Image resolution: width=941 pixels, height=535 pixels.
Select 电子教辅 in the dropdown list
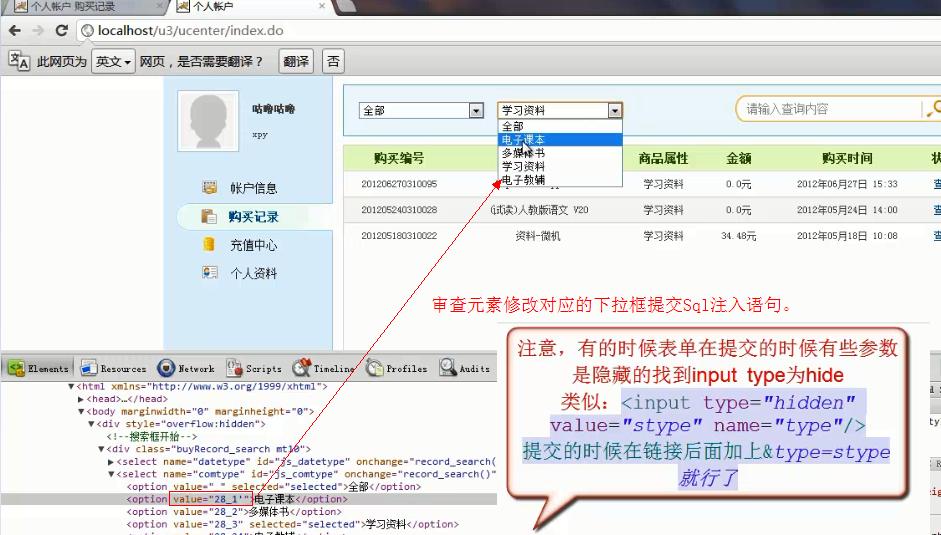point(559,179)
